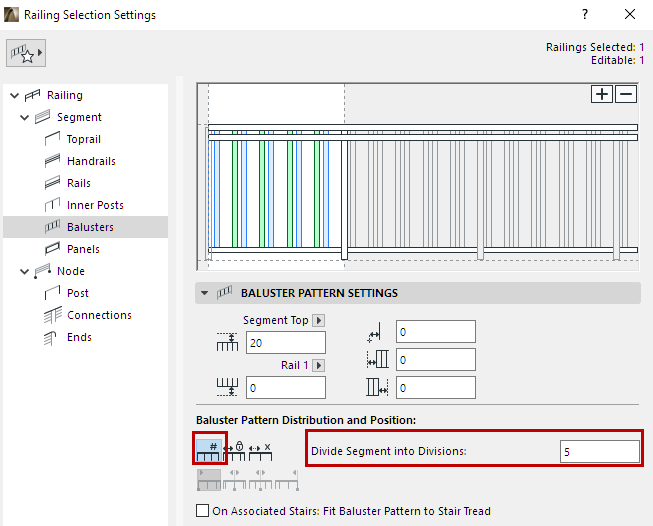Screen dimensions: 653x526
Task: Edit the Divisions count field showing 5
Action: pyautogui.click(x=600, y=451)
